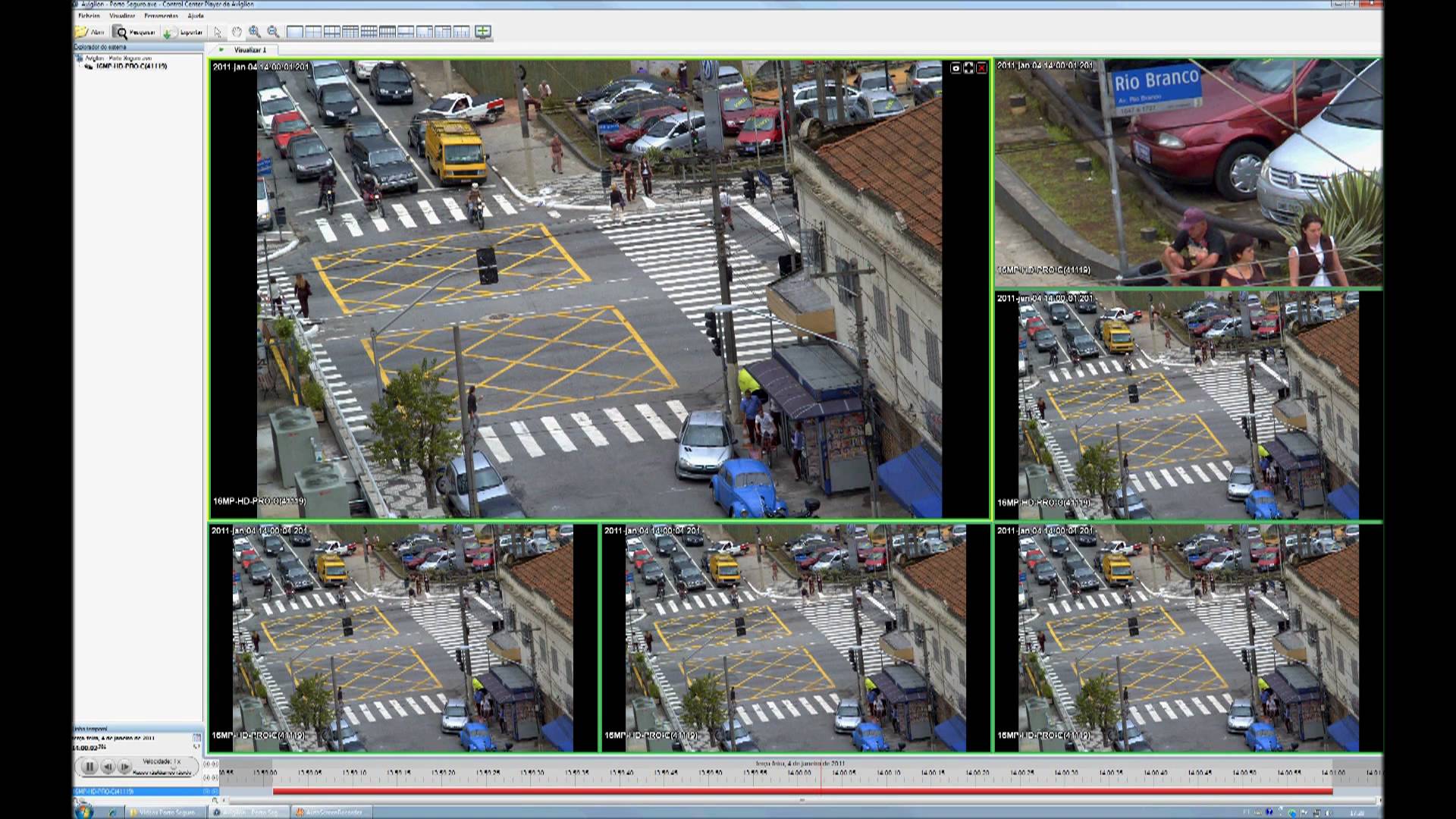Screen dimensions: 1456x819
Task: Switch to 4x4 grid view layout
Action: coord(388,32)
